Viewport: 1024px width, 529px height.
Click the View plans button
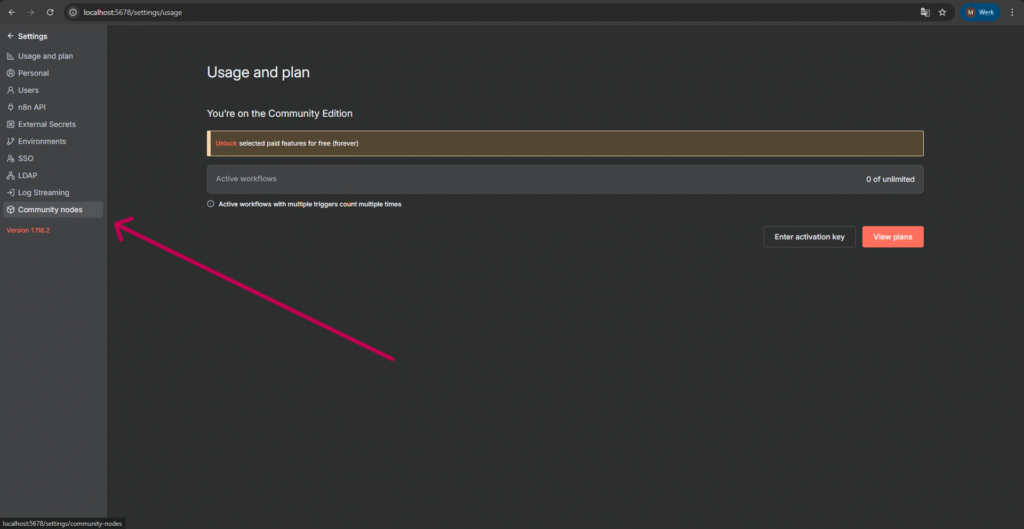point(892,237)
